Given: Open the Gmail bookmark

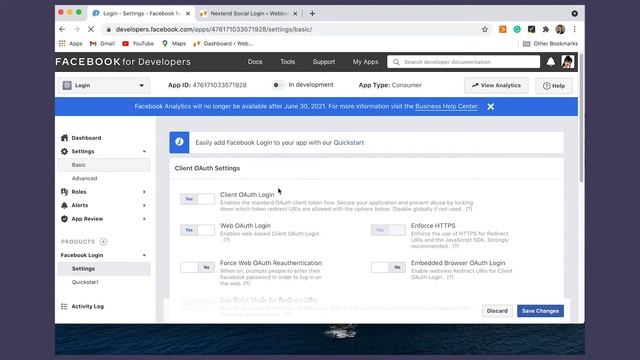Looking at the screenshot, I should [102, 43].
